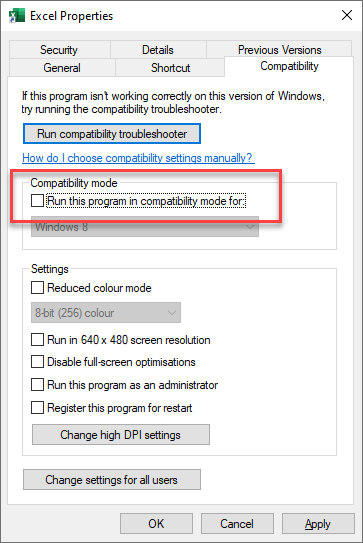The width and height of the screenshot is (363, 543).
Task: Click the Apply button
Action: pyautogui.click(x=318, y=524)
